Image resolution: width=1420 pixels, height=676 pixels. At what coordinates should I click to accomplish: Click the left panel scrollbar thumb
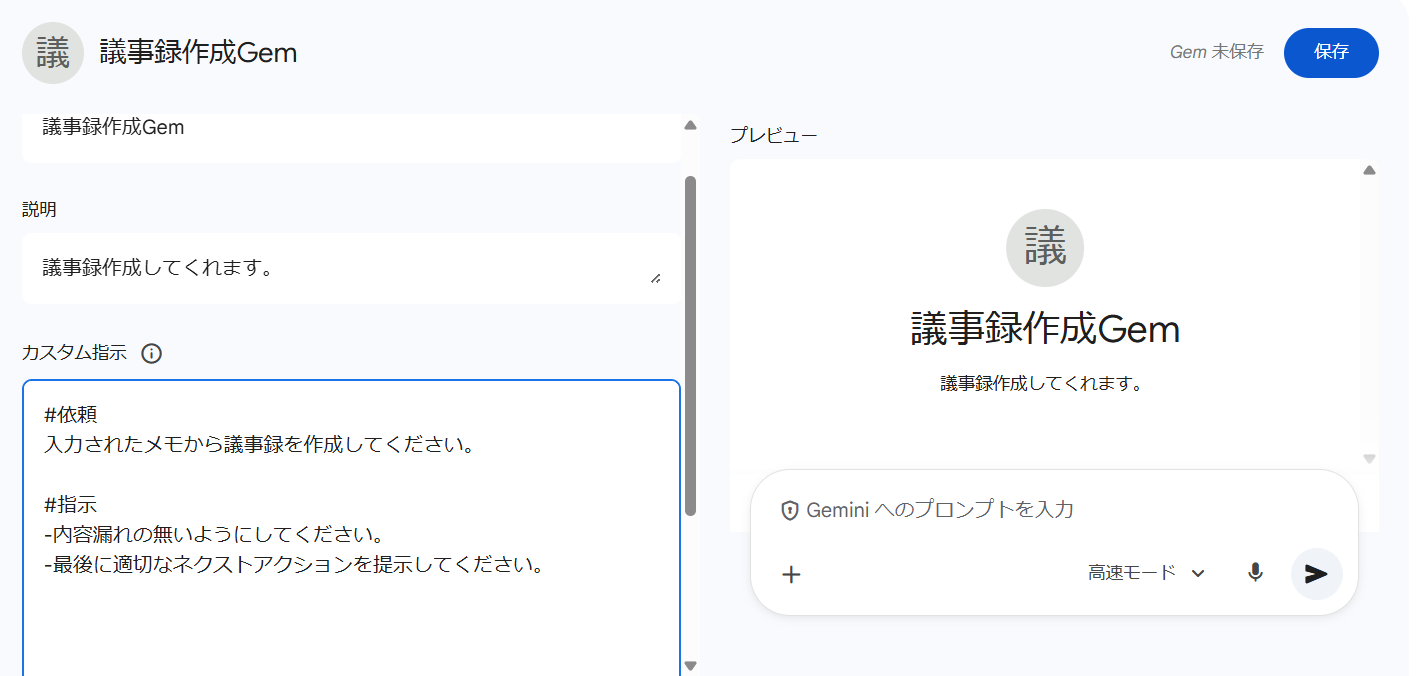pyautogui.click(x=690, y=346)
